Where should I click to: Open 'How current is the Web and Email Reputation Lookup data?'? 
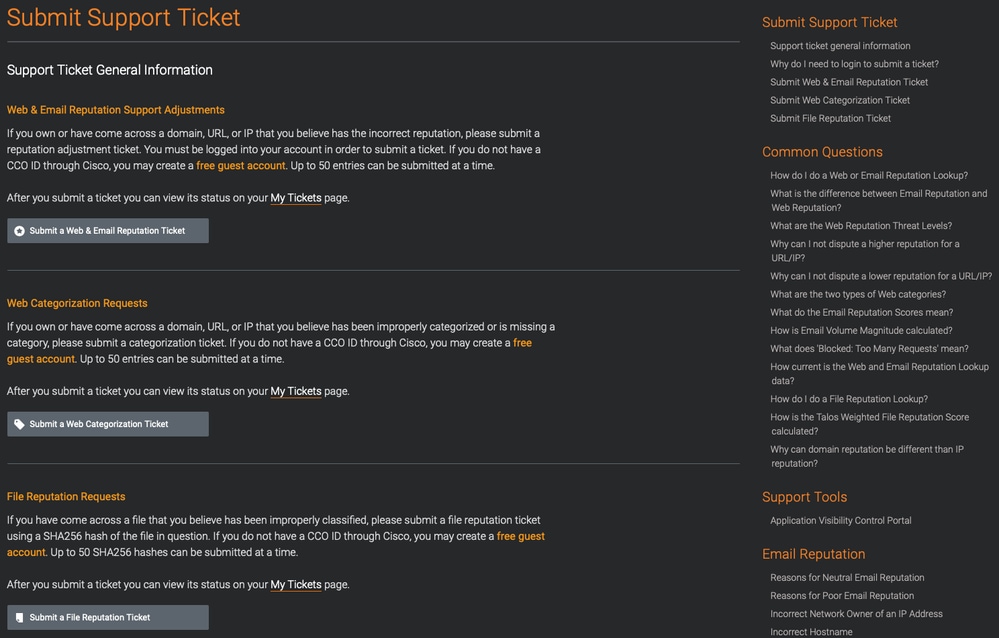[879, 373]
